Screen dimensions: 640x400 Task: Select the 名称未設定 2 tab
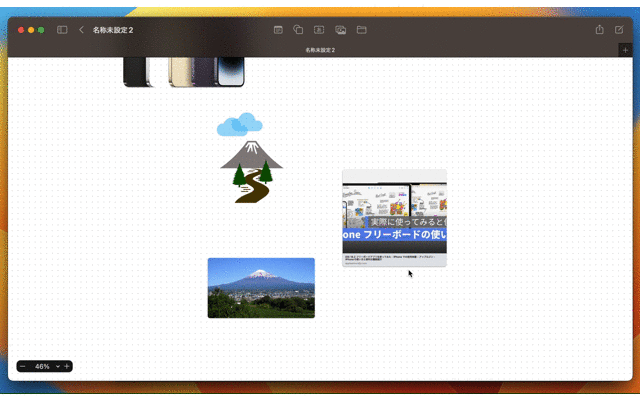point(320,50)
